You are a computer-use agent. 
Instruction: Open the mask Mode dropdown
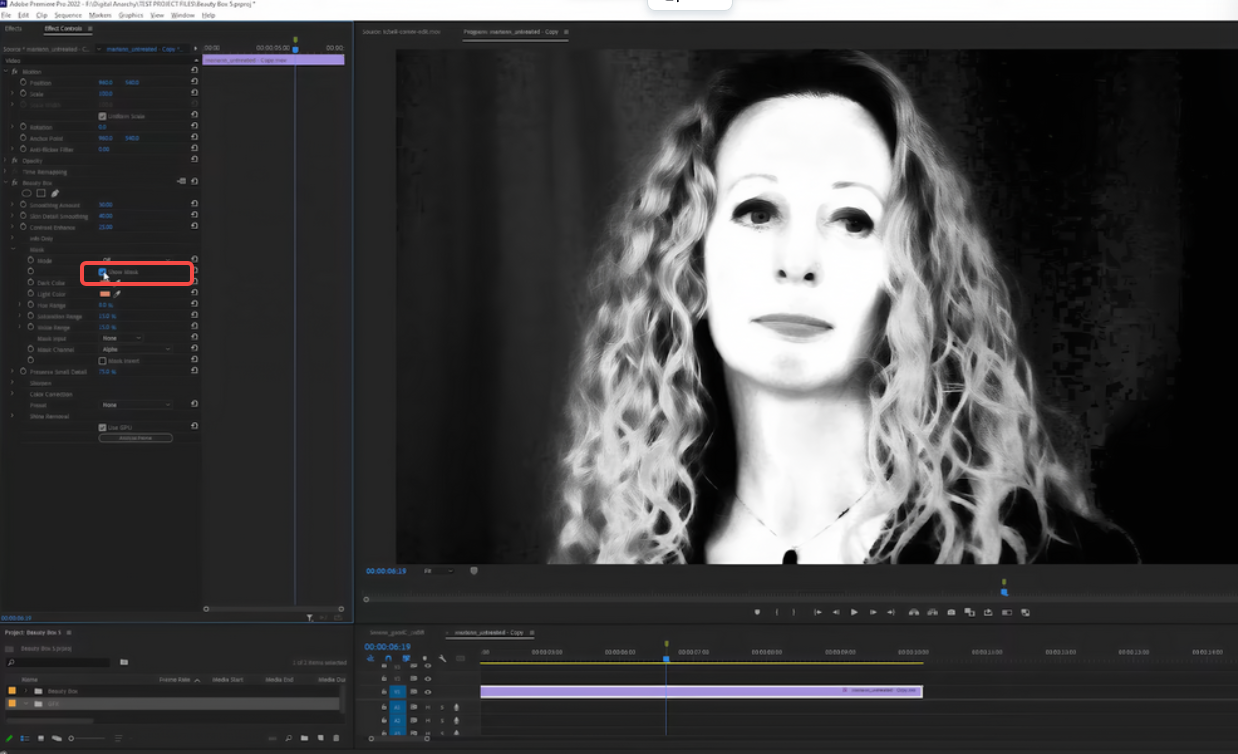point(136,260)
